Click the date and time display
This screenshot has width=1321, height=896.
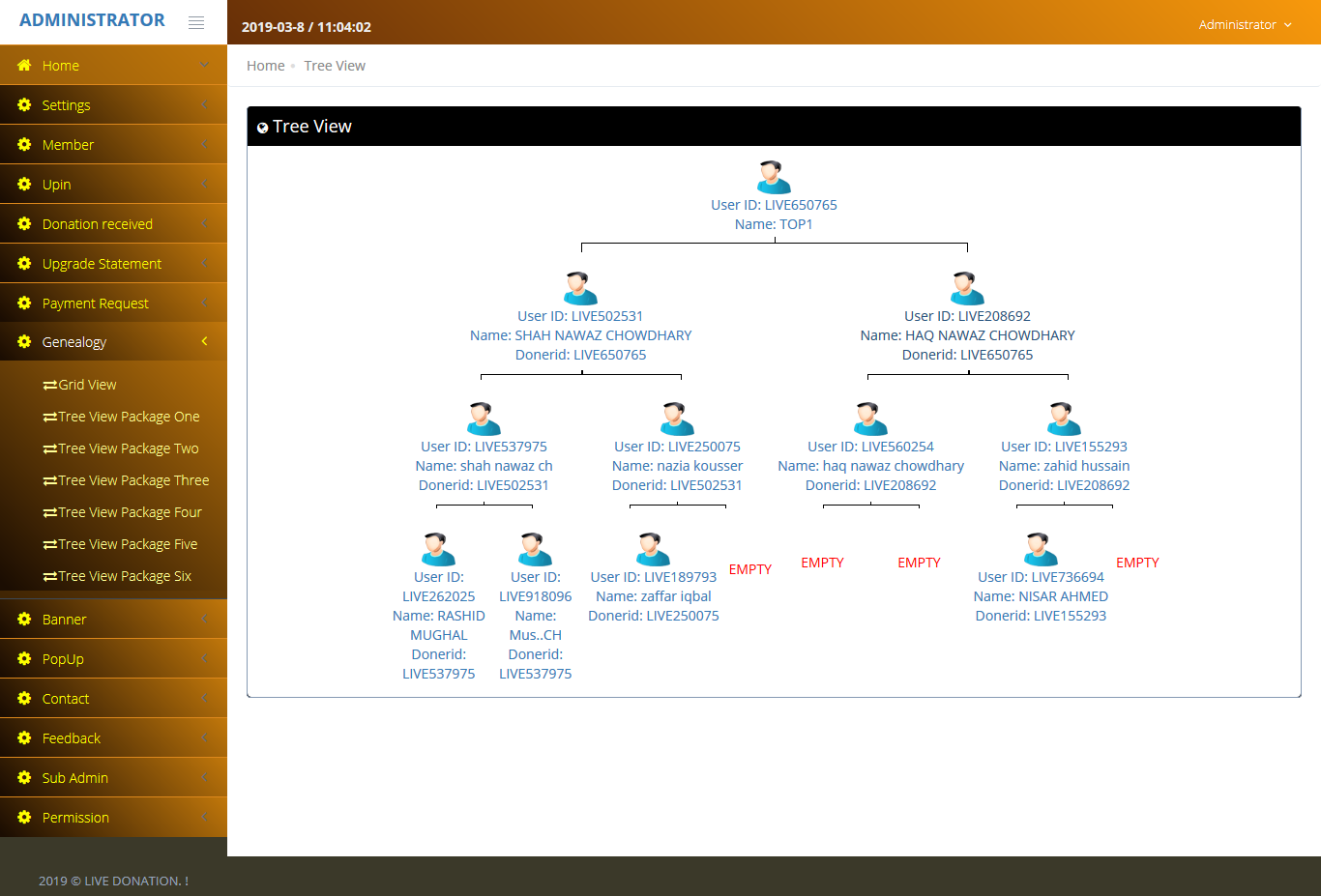[307, 27]
